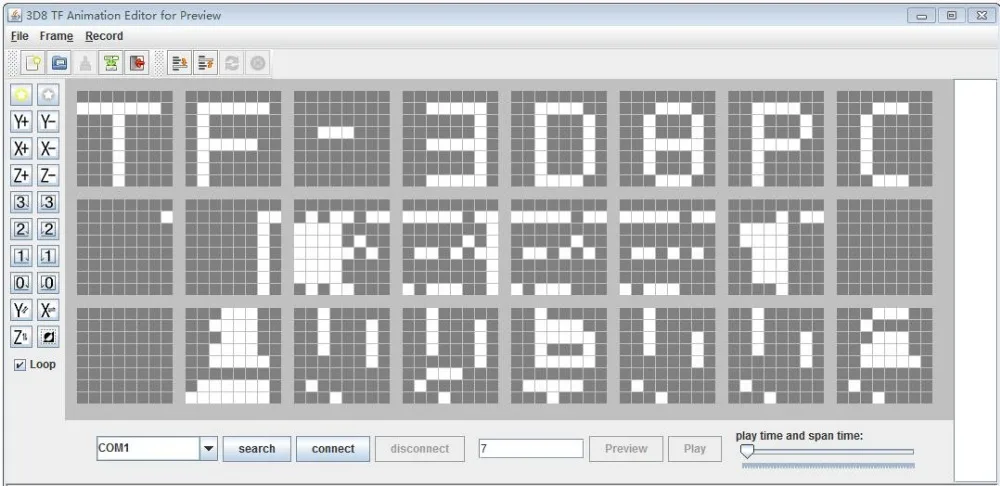Click the 1 button with arrow before digit
Viewport: 1000px width, 486px height.
click(x=48, y=256)
